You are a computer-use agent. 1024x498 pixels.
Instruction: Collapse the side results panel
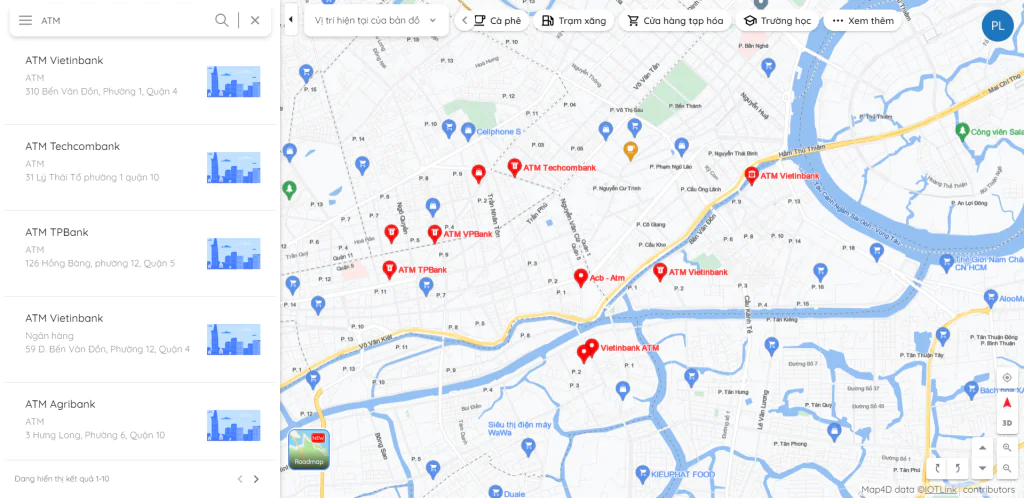click(291, 20)
